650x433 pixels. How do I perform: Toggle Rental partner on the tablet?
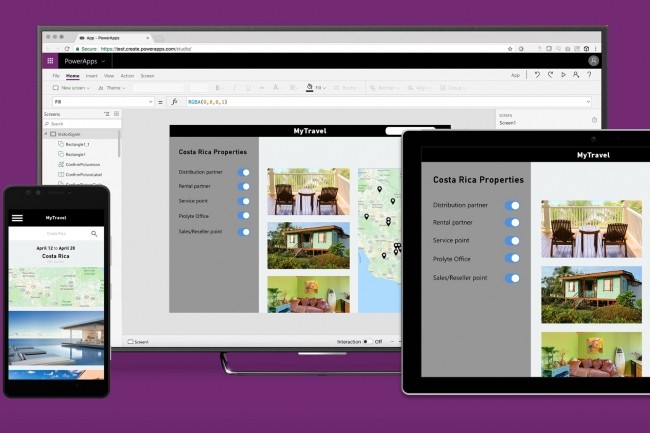point(512,223)
